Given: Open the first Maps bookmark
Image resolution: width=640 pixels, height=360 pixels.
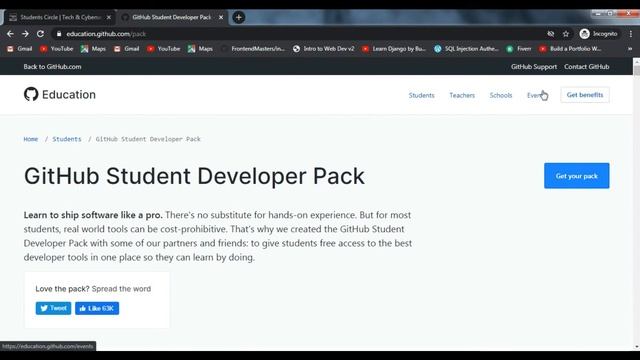Looking at the screenshot, I should click(x=93, y=49).
